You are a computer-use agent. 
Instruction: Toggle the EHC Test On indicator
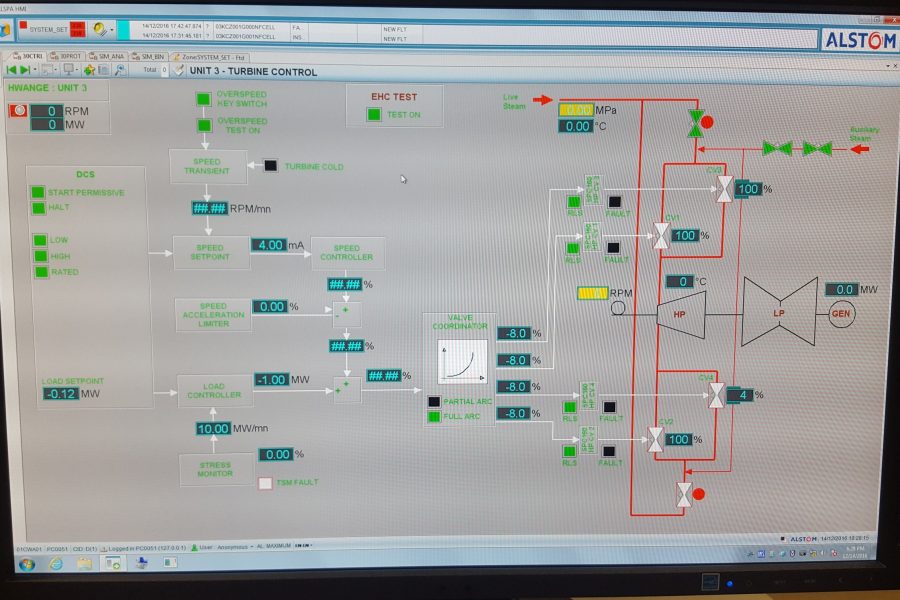point(374,114)
